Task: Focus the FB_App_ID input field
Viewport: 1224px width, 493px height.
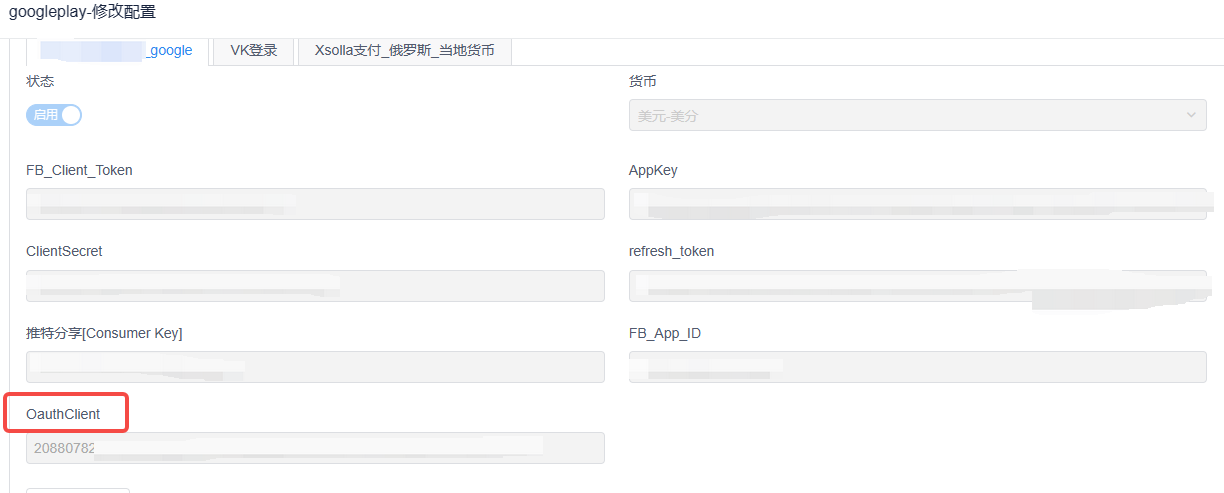Action: pos(917,367)
